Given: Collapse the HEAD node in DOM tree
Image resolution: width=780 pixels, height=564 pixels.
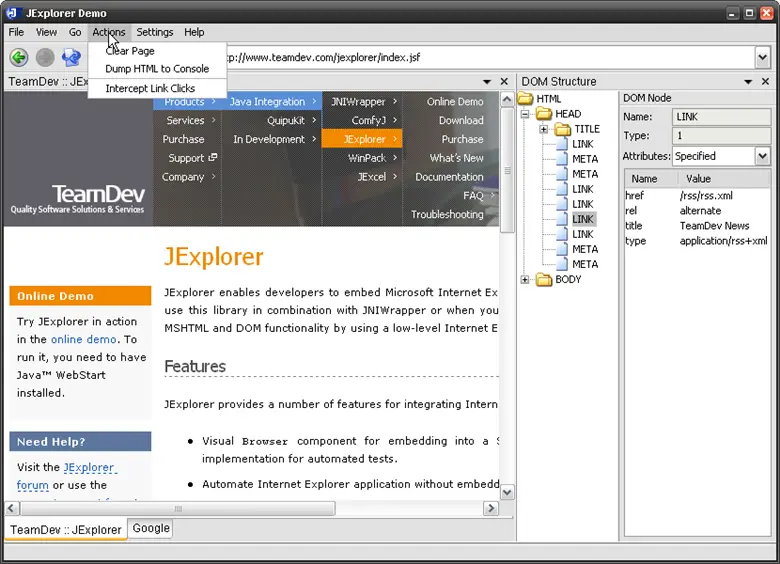Looking at the screenshot, I should click(x=525, y=114).
